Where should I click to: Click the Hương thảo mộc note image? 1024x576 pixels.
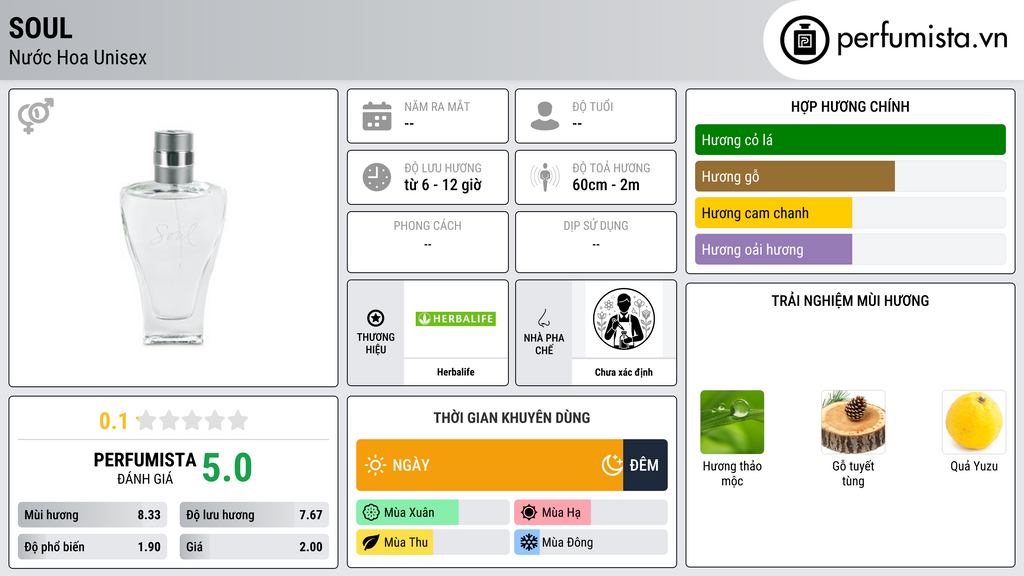tap(732, 422)
